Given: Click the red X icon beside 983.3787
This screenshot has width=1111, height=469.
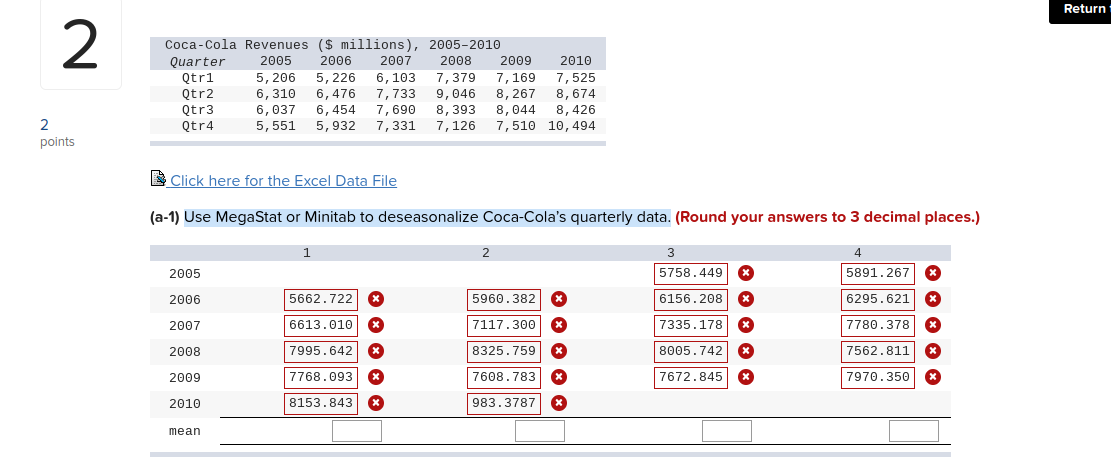Looking at the screenshot, I should (559, 403).
